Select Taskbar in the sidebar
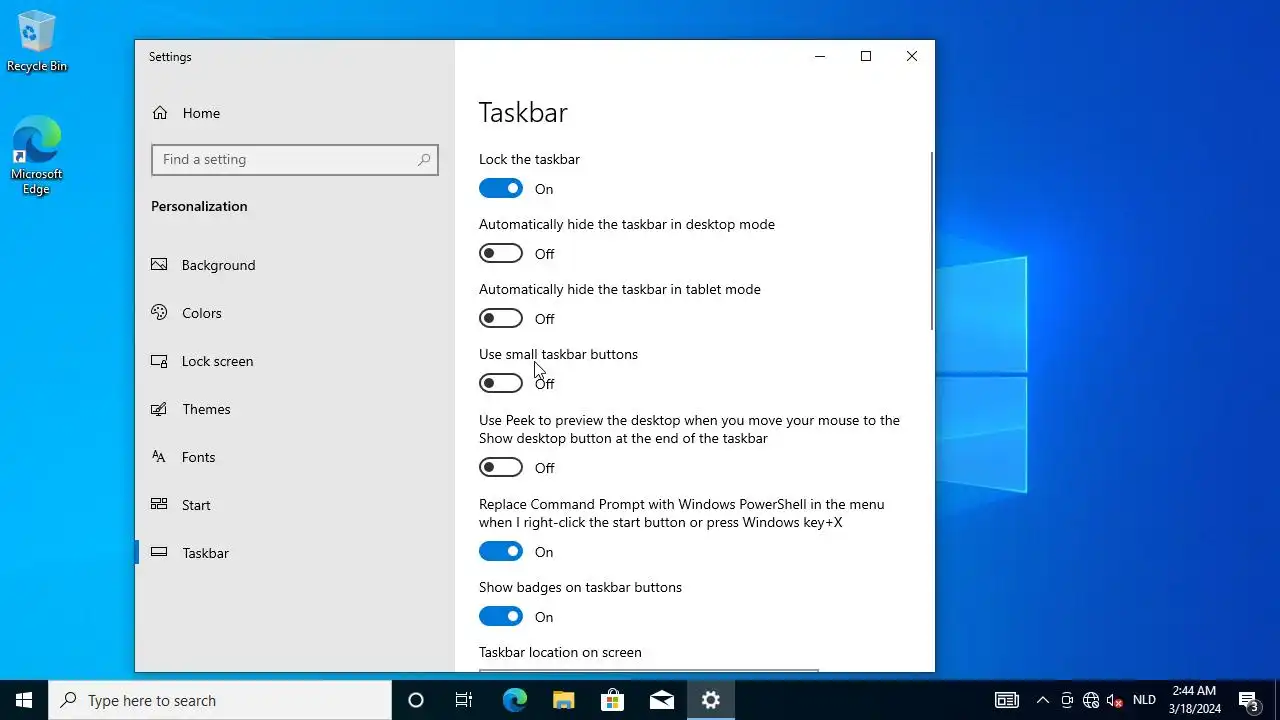The width and height of the screenshot is (1280, 720). point(295,553)
